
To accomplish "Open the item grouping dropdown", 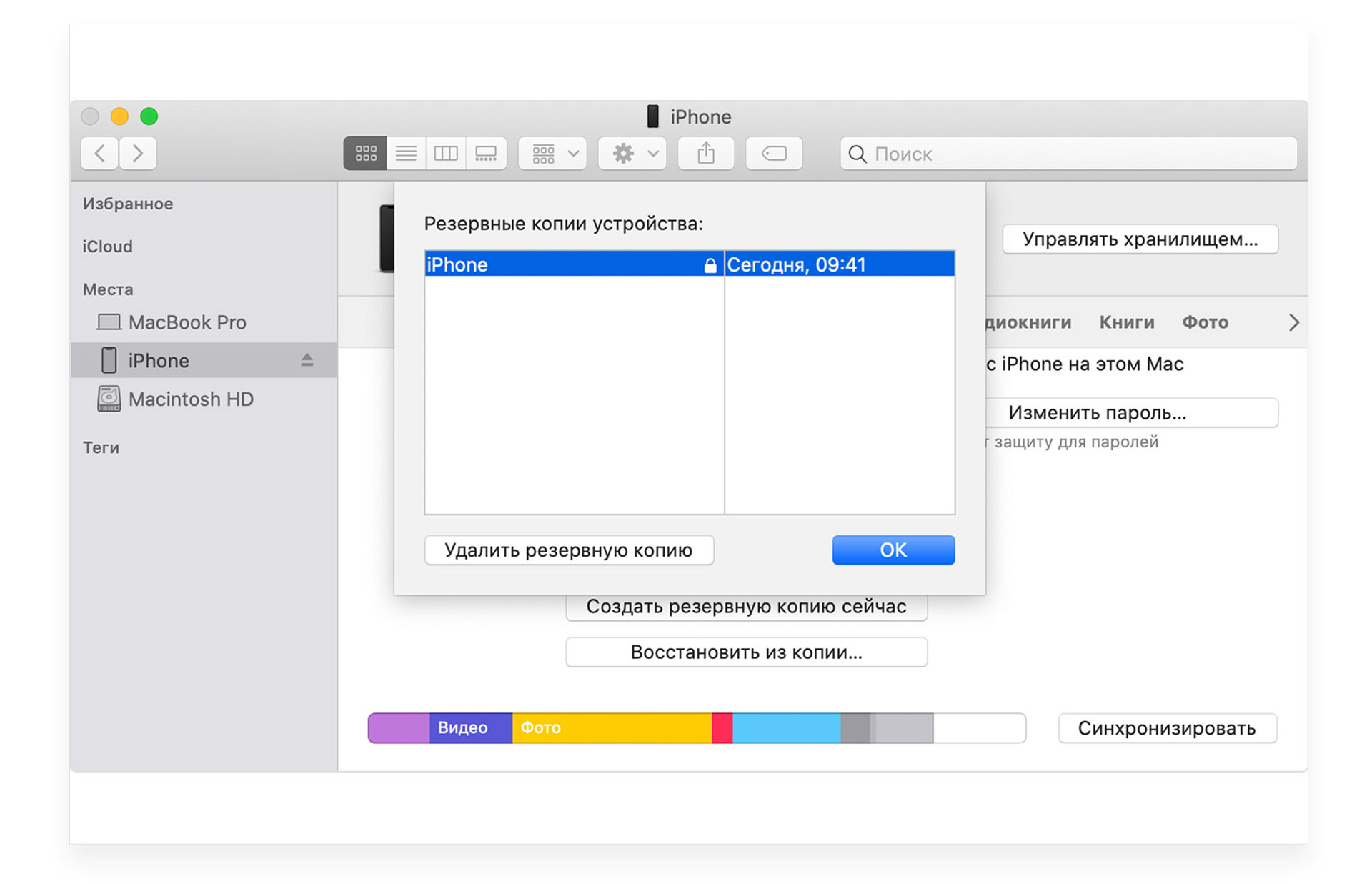I will (x=552, y=153).
